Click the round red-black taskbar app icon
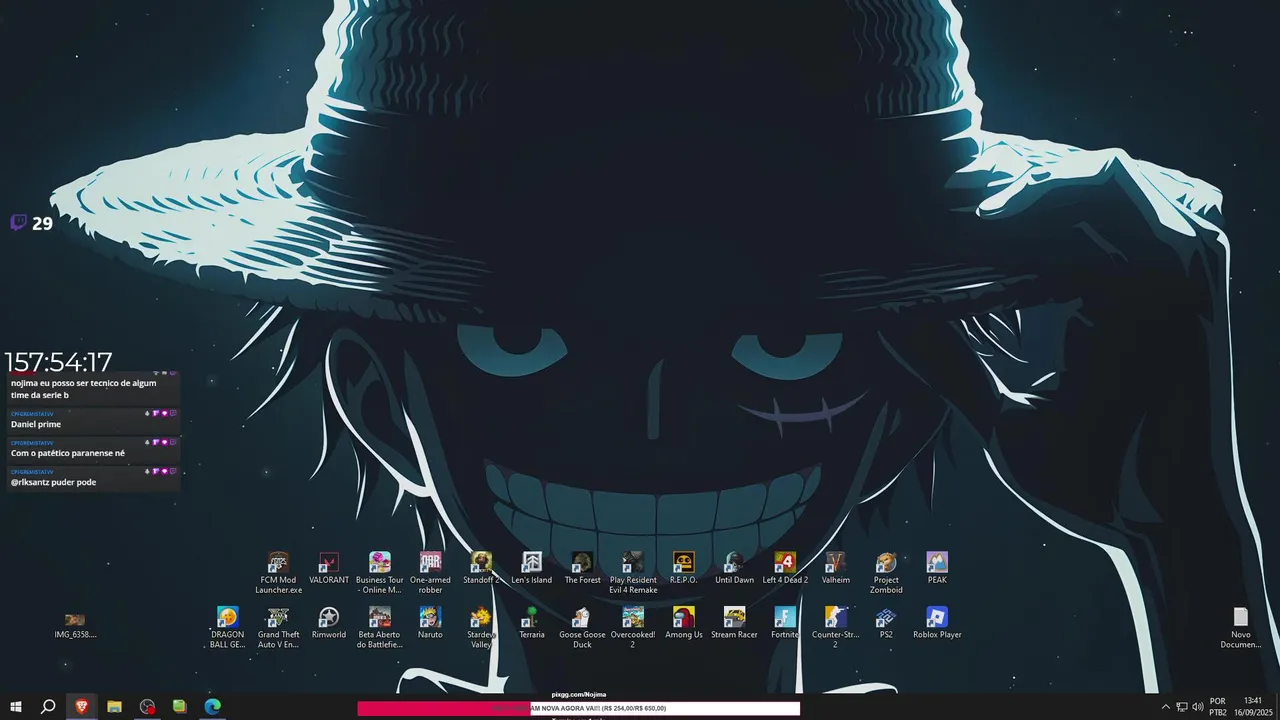The image size is (1280, 720). tap(147, 707)
